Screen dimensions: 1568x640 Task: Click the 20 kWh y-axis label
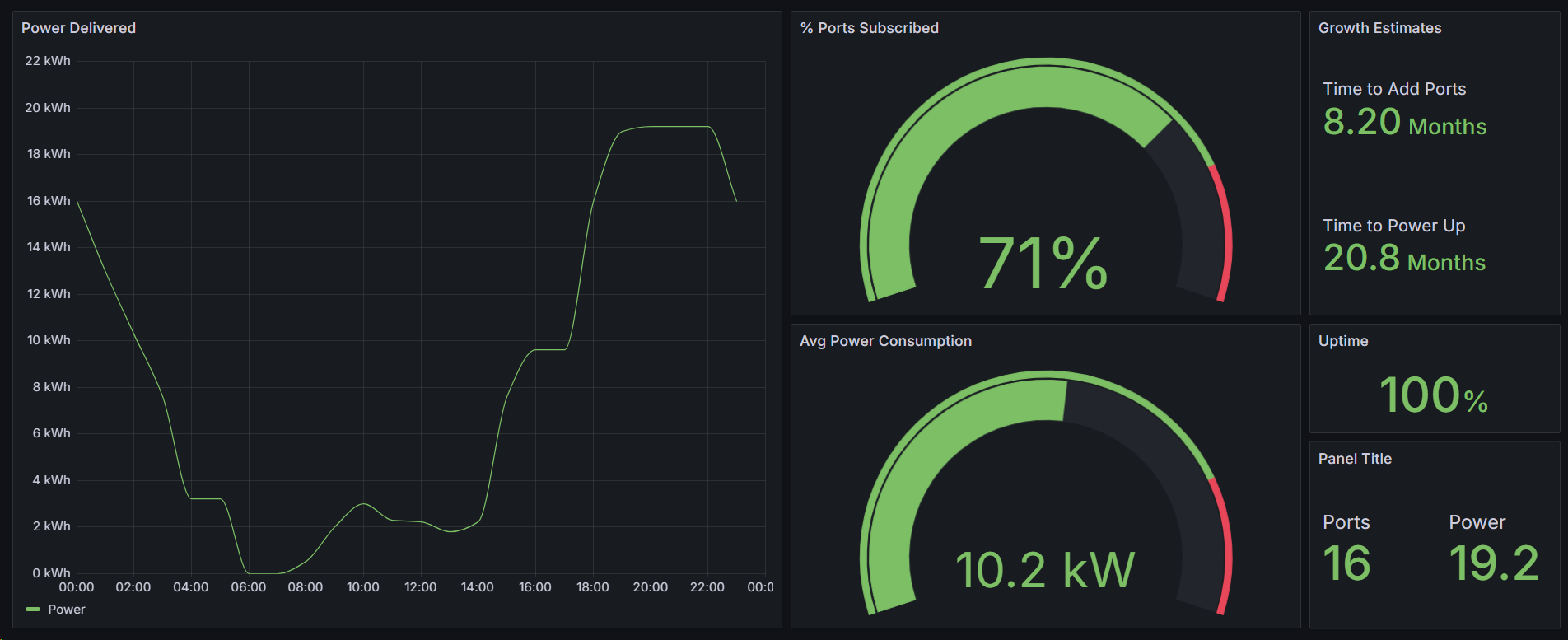48,108
